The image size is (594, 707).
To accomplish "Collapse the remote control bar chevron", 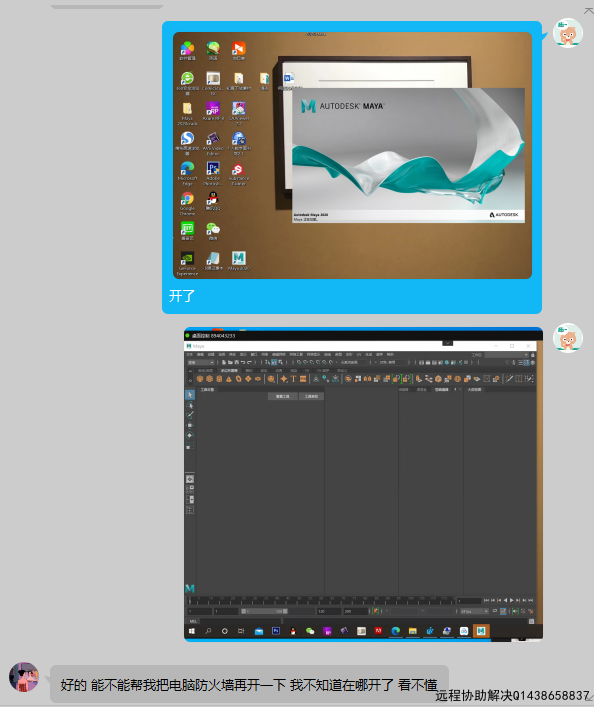I will coord(447,343).
